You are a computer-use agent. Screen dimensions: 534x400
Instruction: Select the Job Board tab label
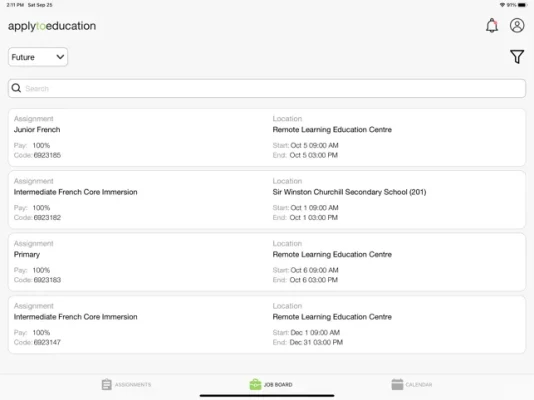tap(278, 385)
